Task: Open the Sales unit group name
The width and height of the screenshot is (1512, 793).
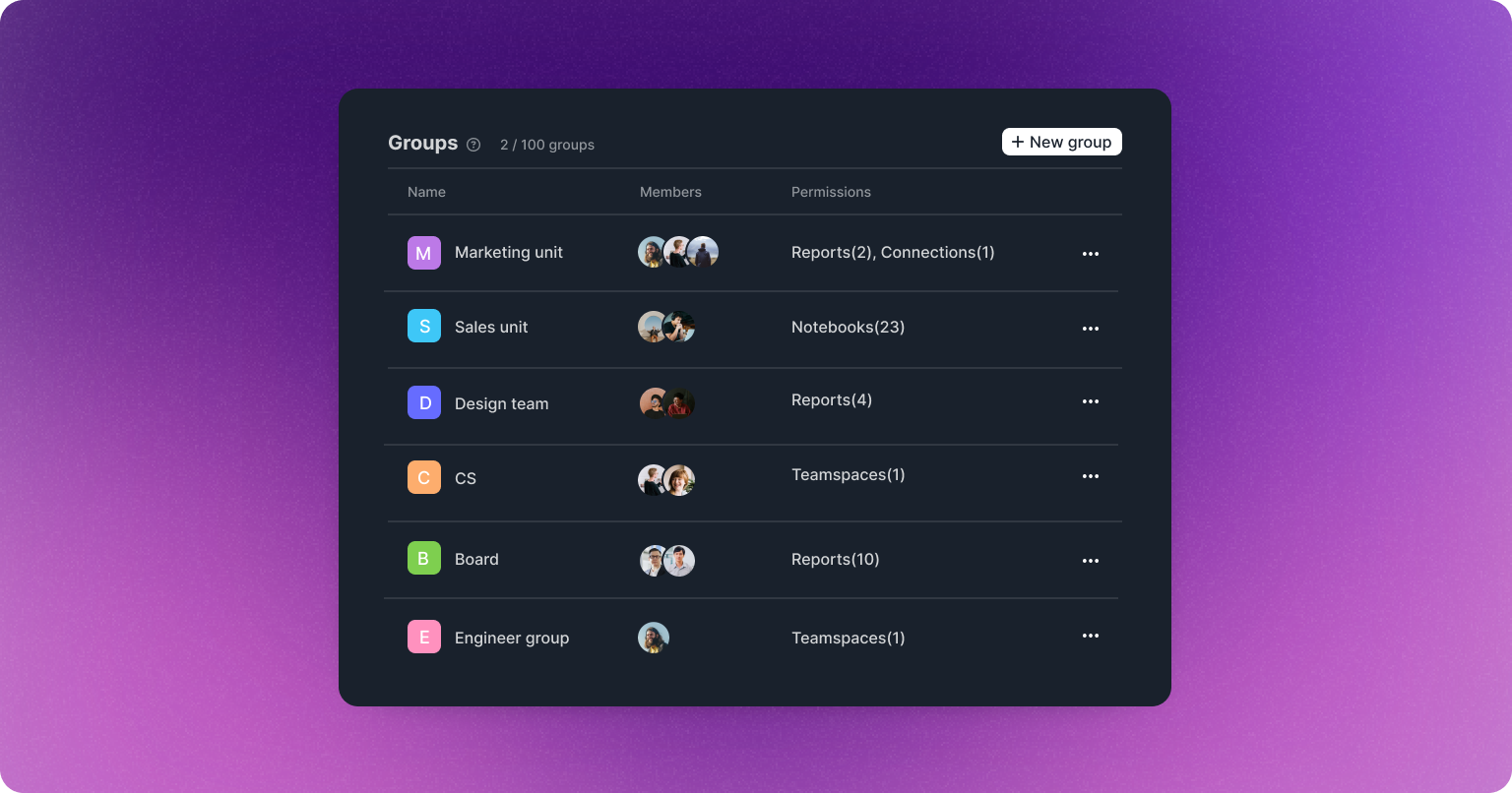Action: (x=491, y=328)
